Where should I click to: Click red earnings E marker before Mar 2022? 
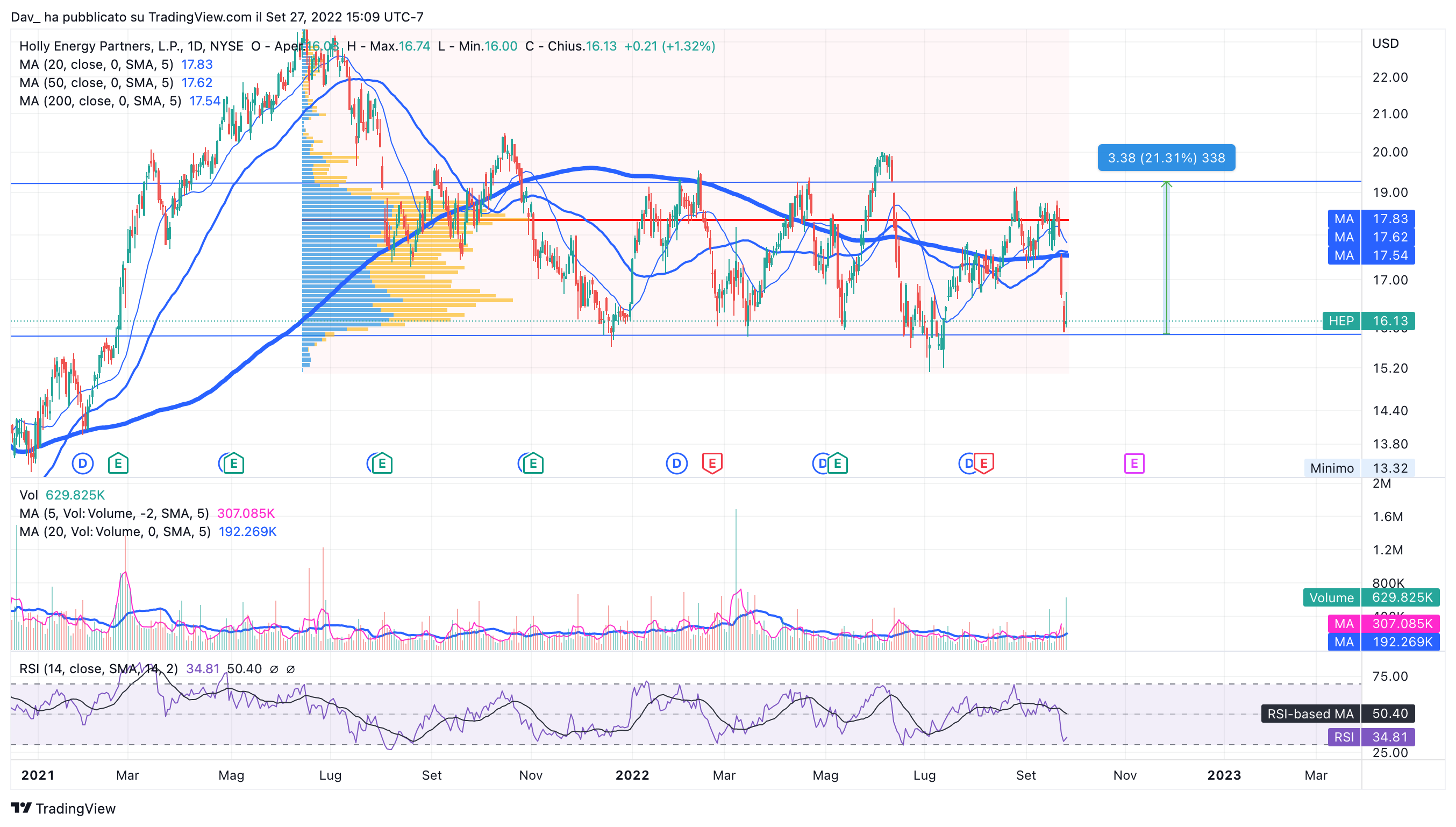pos(712,464)
